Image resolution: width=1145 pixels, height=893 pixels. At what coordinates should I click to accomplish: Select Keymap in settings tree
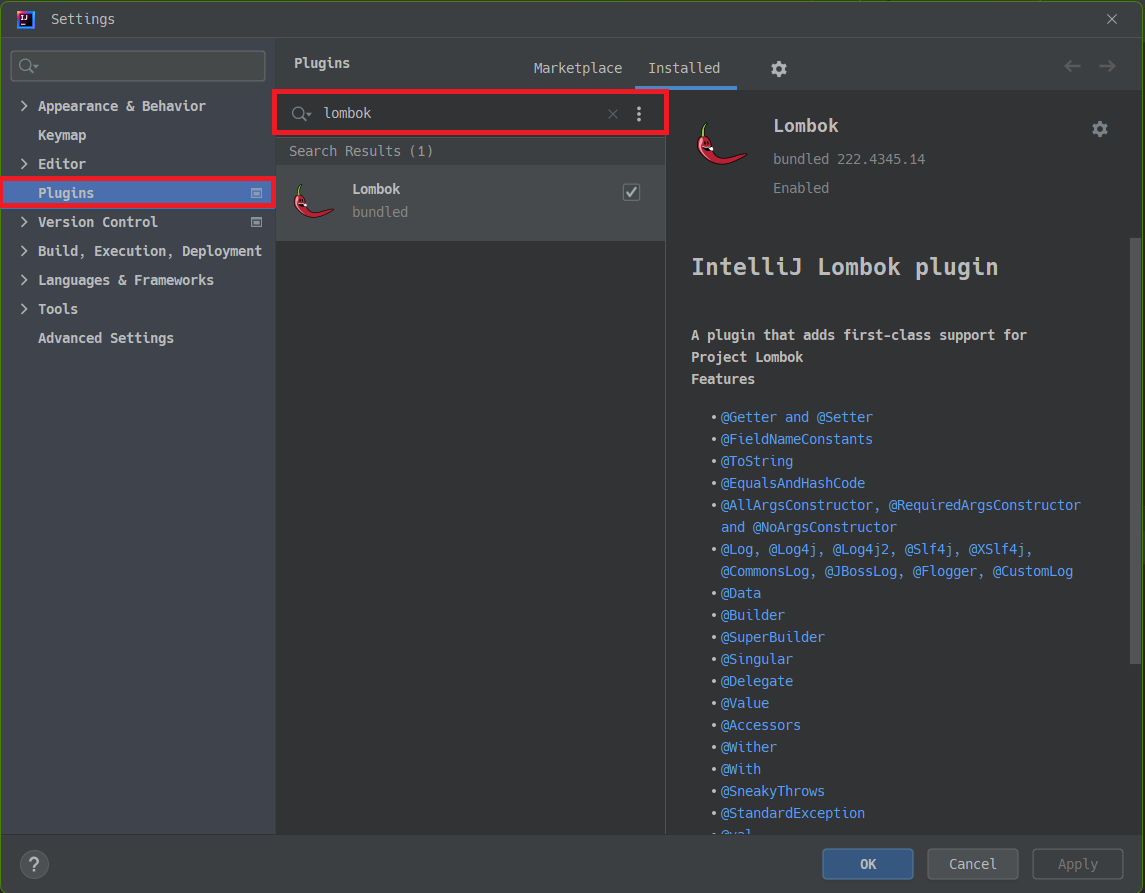coord(62,135)
